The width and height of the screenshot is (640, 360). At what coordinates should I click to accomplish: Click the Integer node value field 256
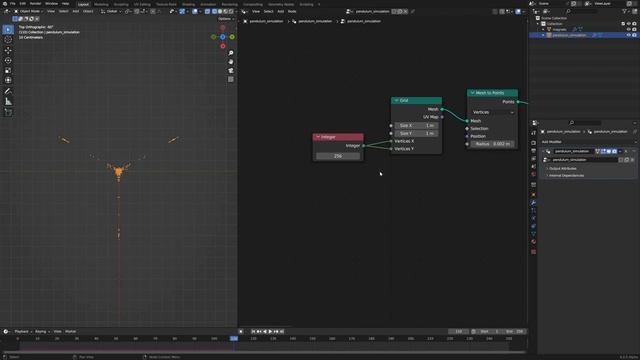[338, 156]
